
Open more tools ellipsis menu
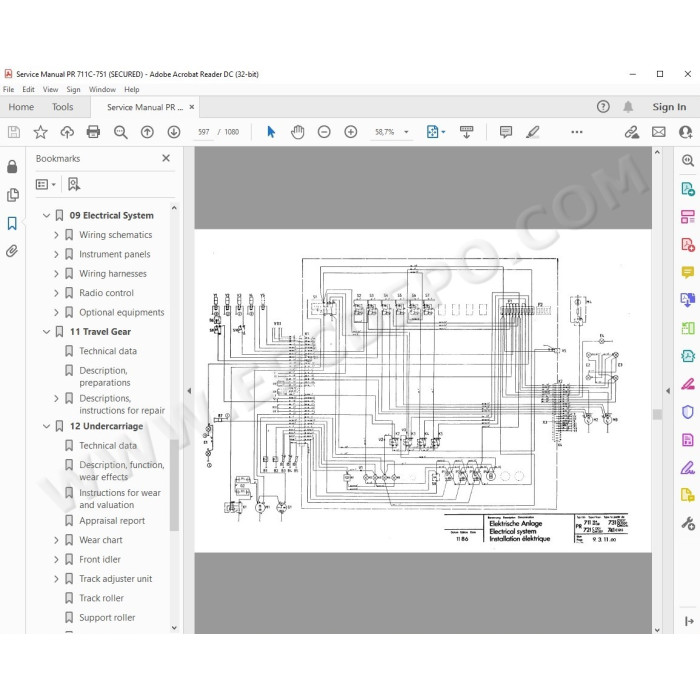click(577, 132)
